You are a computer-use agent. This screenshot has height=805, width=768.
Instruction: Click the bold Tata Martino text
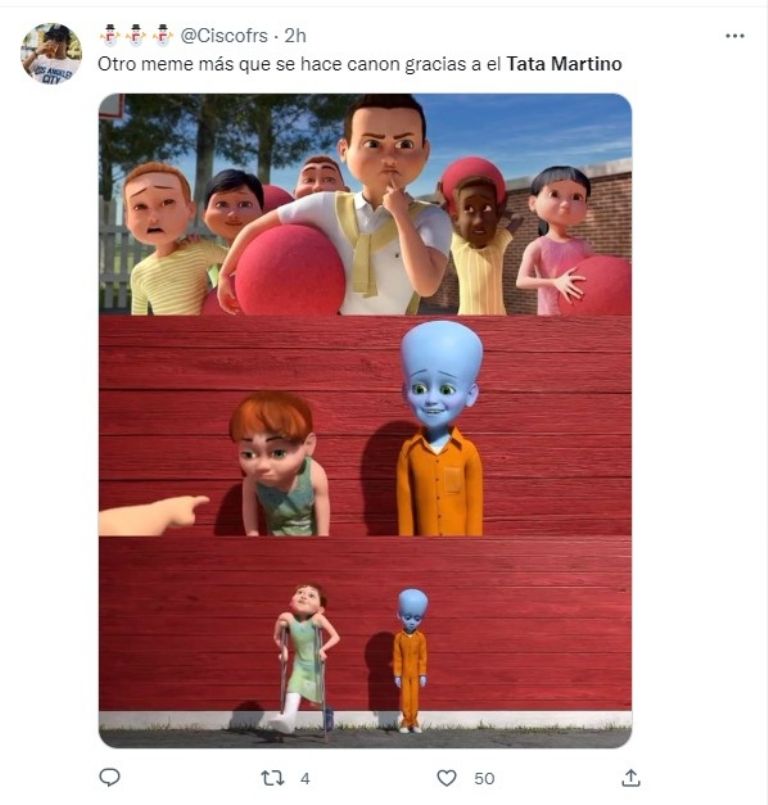pyautogui.click(x=564, y=64)
